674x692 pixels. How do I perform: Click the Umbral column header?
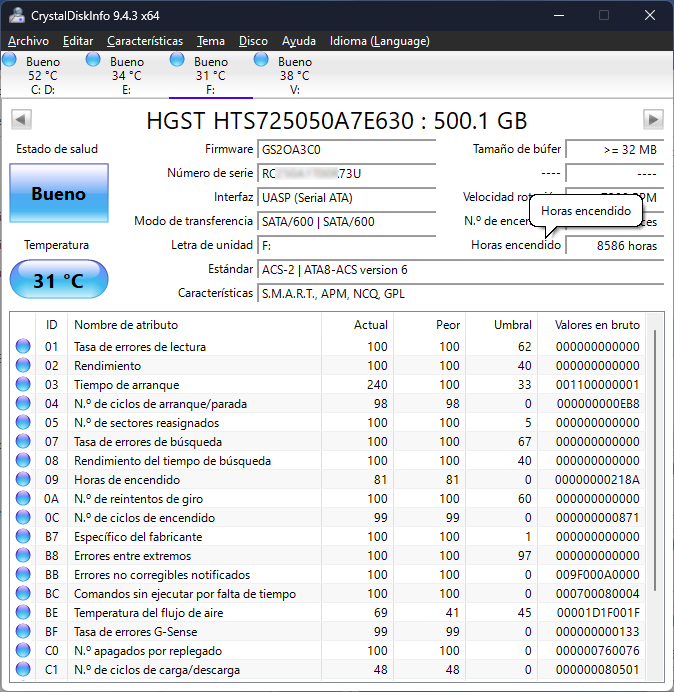(x=501, y=325)
